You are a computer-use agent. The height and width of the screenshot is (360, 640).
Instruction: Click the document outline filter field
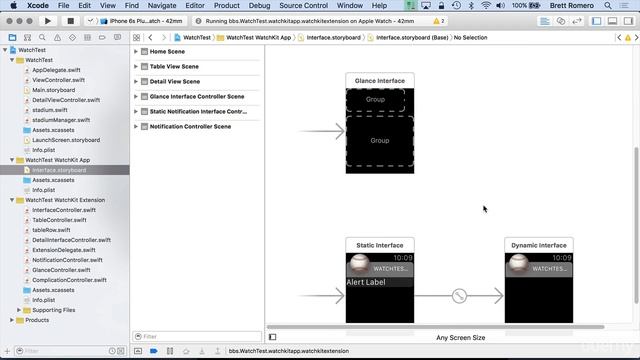[x=197, y=336]
